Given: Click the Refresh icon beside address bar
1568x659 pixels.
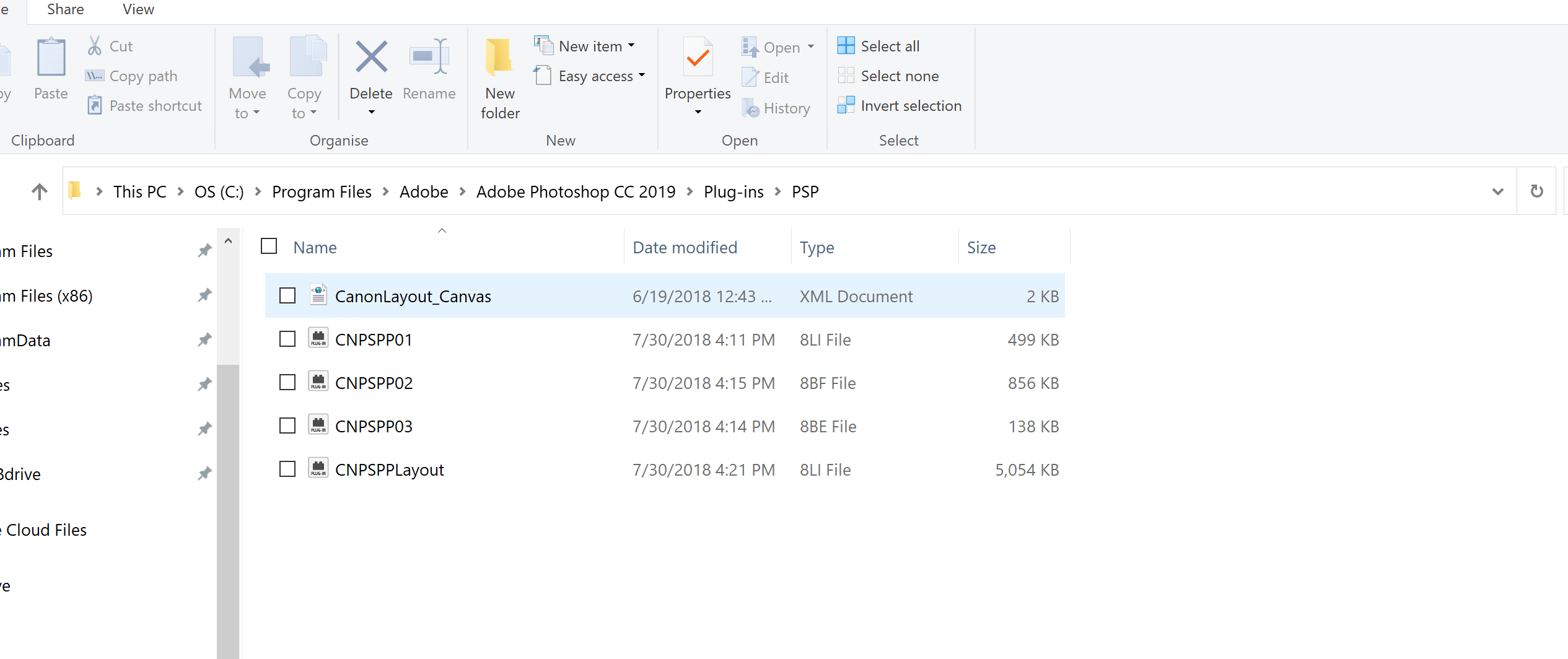Looking at the screenshot, I should pyautogui.click(x=1536, y=191).
